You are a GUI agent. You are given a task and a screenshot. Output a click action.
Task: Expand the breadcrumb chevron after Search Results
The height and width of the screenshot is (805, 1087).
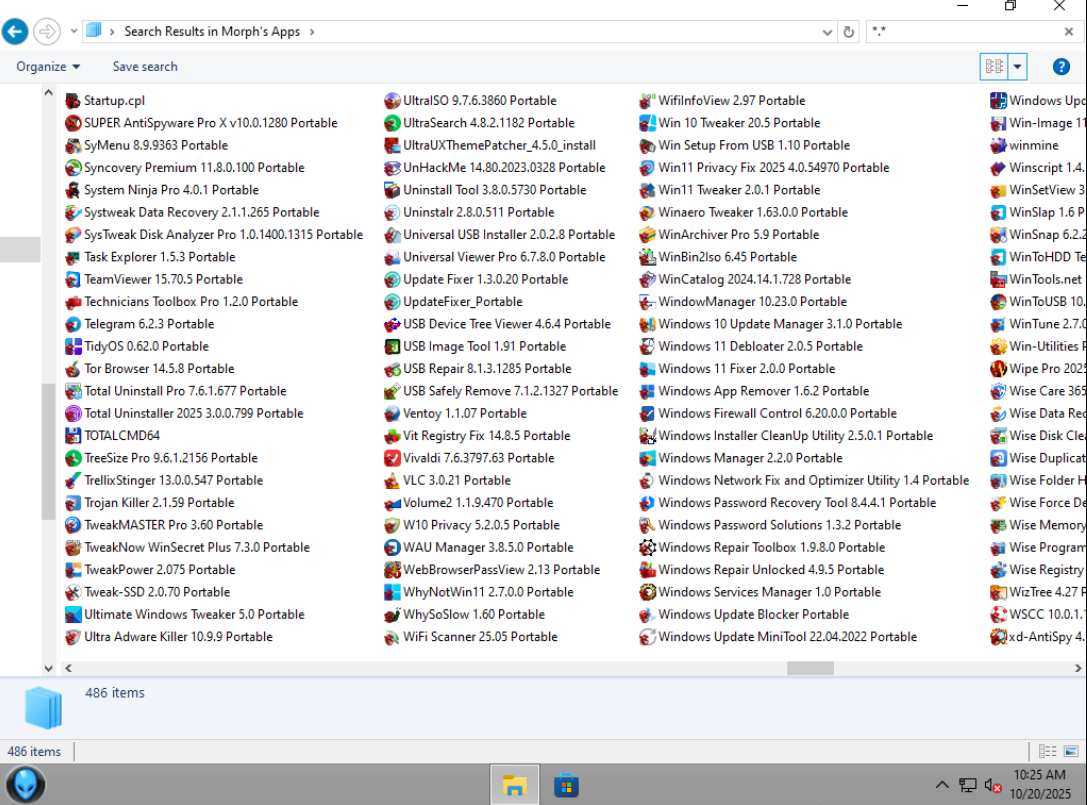tap(312, 32)
